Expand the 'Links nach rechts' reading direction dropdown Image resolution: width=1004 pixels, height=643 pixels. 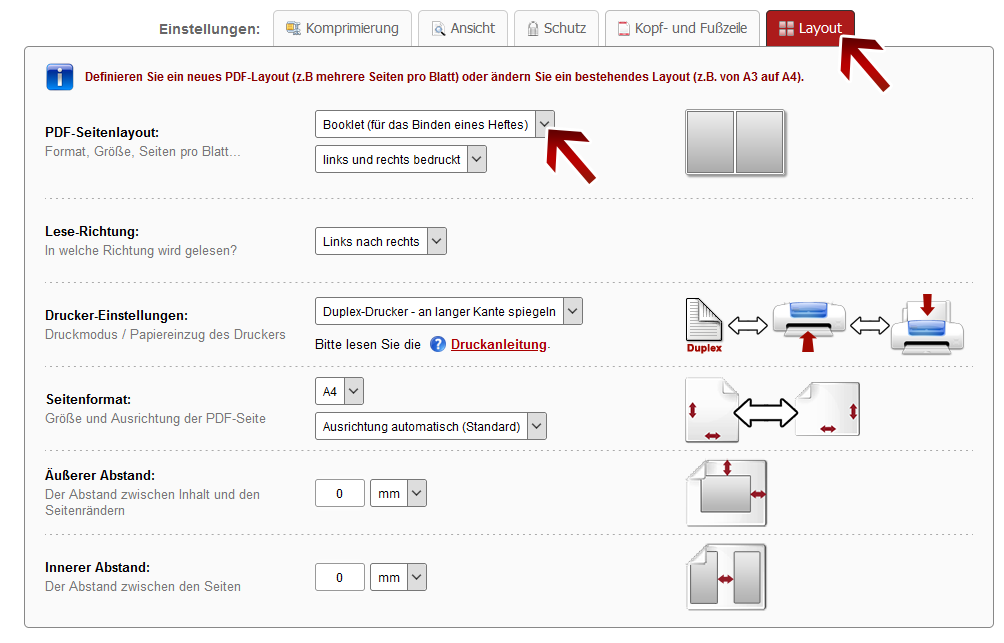(380, 241)
